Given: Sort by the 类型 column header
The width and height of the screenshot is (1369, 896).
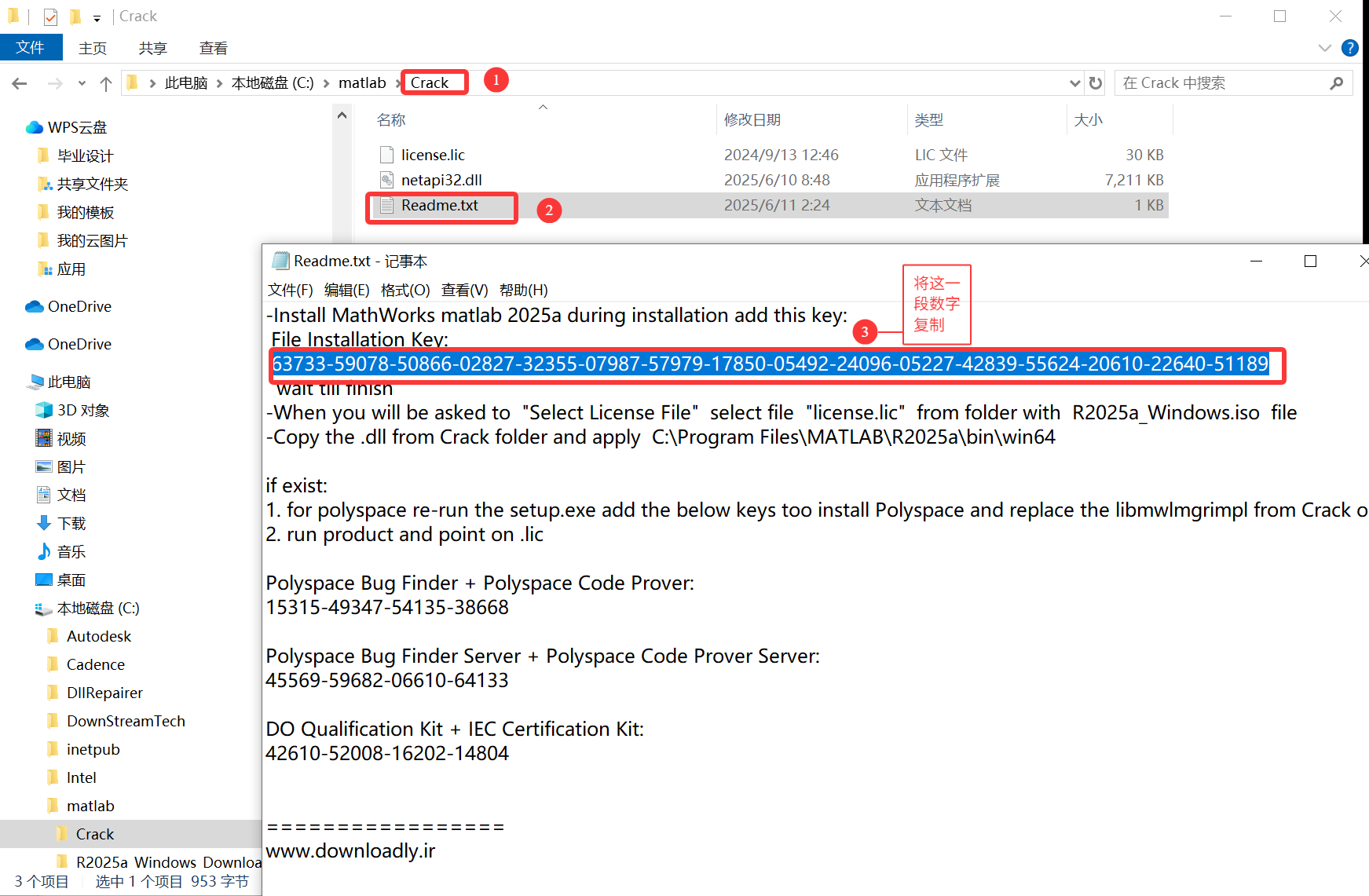Looking at the screenshot, I should click(x=929, y=120).
